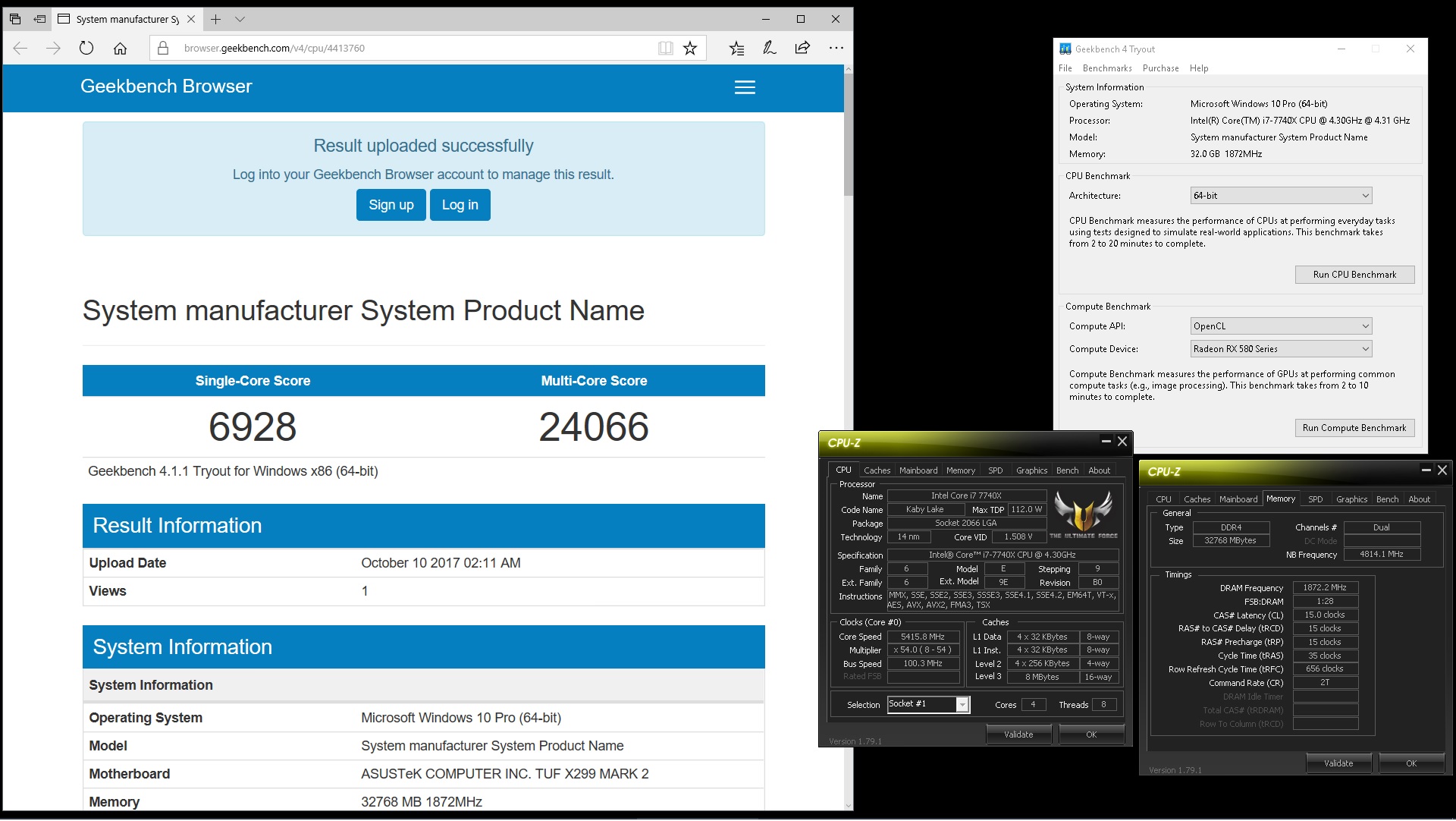Minimize the CPU-Z Memory window
The image size is (1456, 821).
click(1426, 470)
